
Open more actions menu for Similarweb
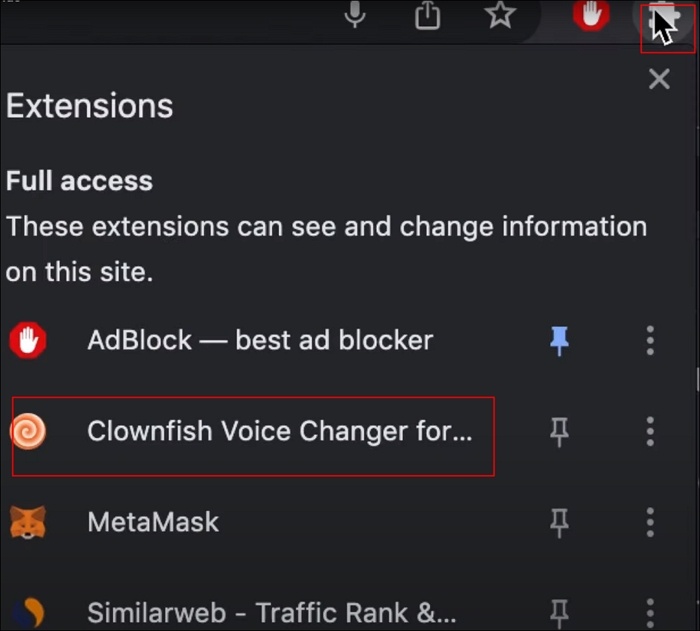tap(650, 612)
